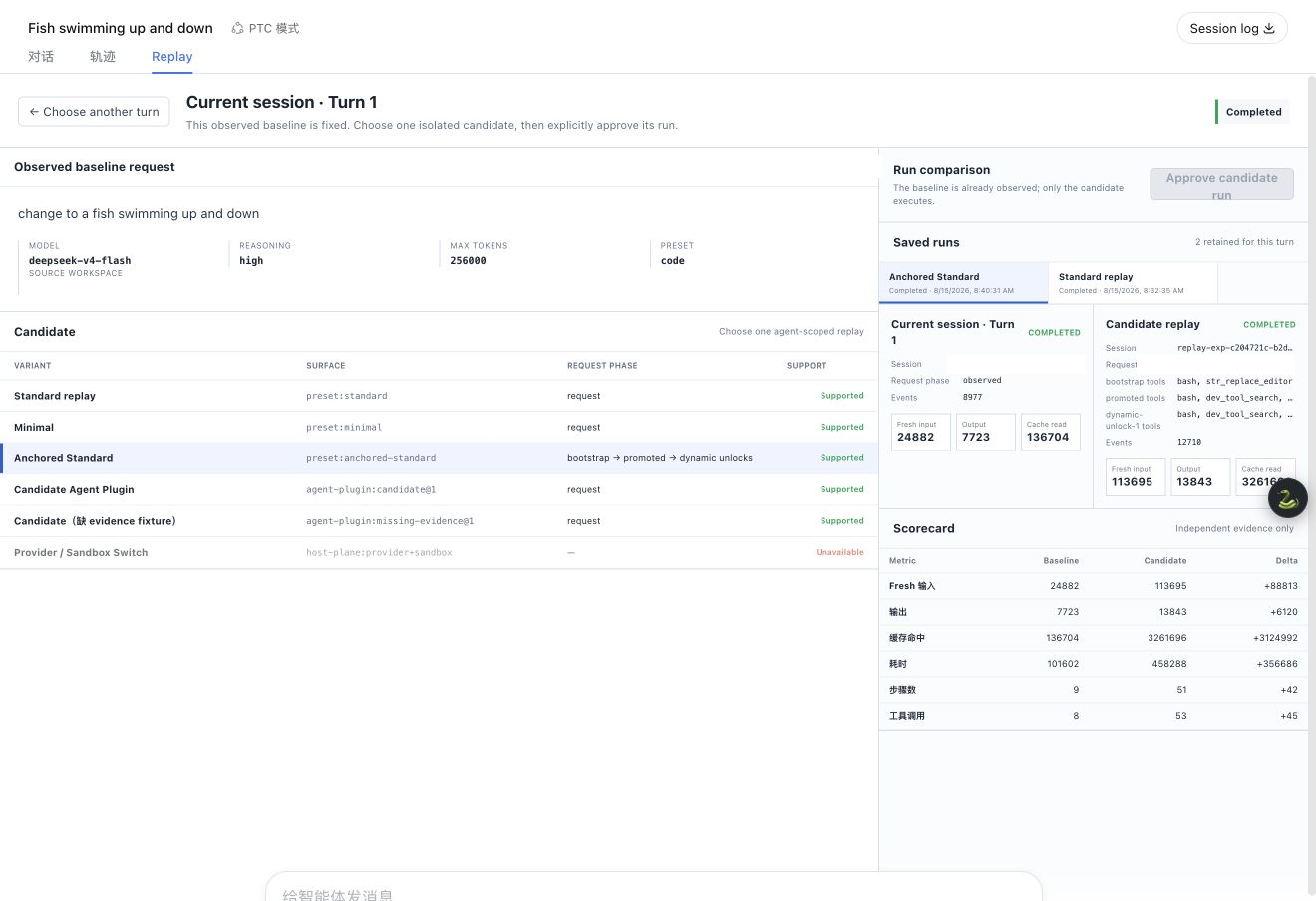Viewport: 1316px width, 901px height.
Task: Click the bootstrap → promoted → dynamic unlocks phase
Action: pyautogui.click(x=660, y=458)
